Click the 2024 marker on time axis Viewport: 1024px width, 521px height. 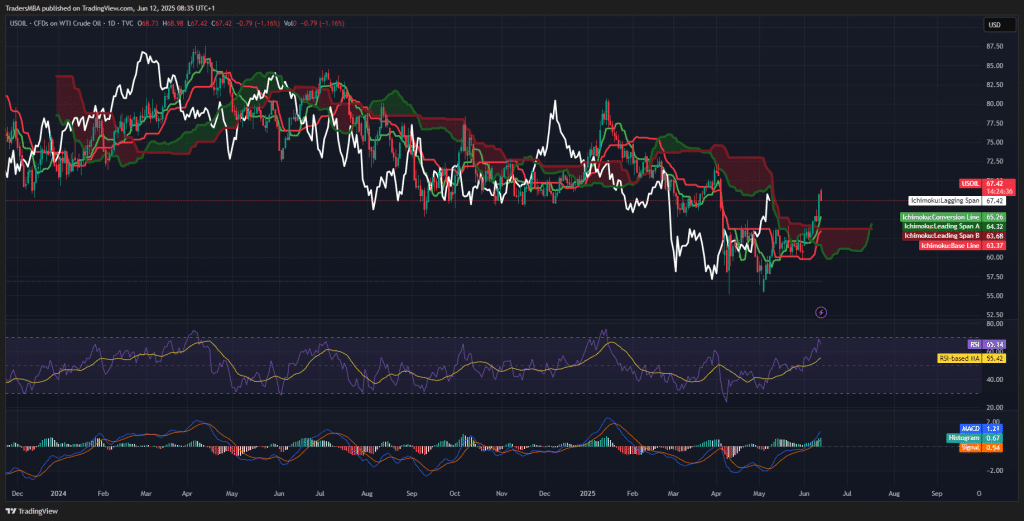[x=60, y=494]
